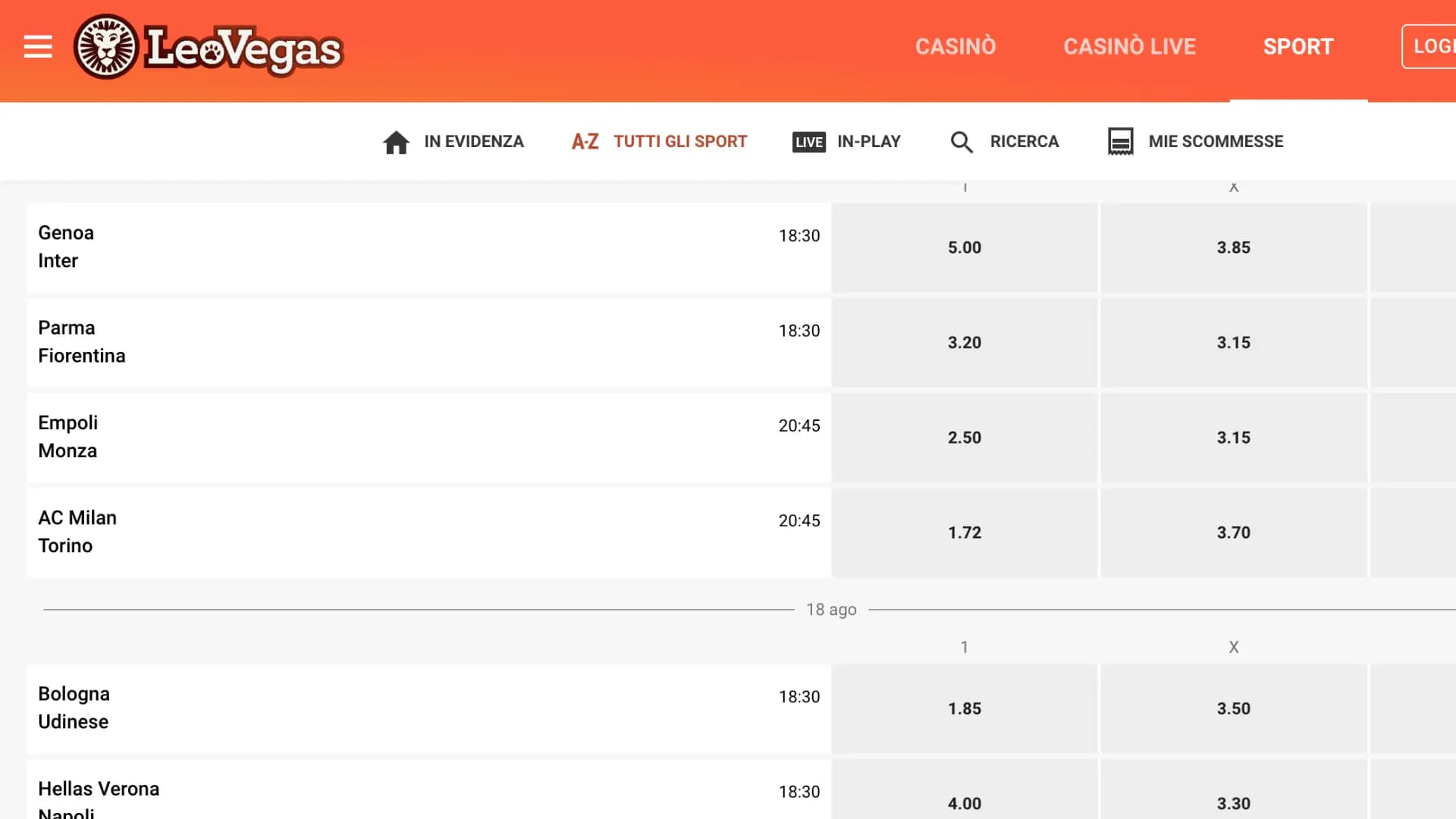The width and height of the screenshot is (1456, 819).
Task: Select the LIVE badge icon for In-Play
Action: [808, 142]
